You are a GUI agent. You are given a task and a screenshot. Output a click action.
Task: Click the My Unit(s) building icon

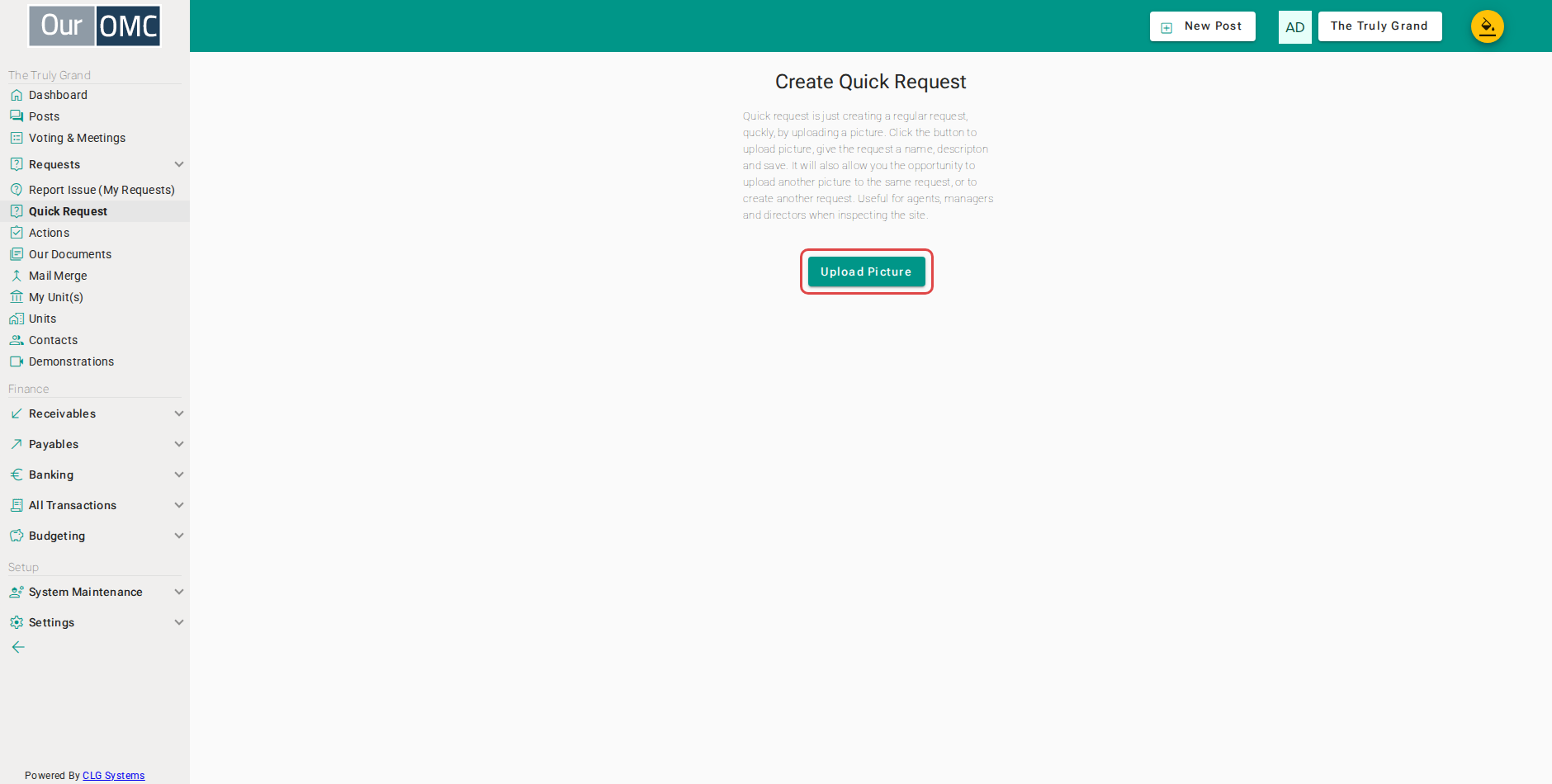point(17,297)
